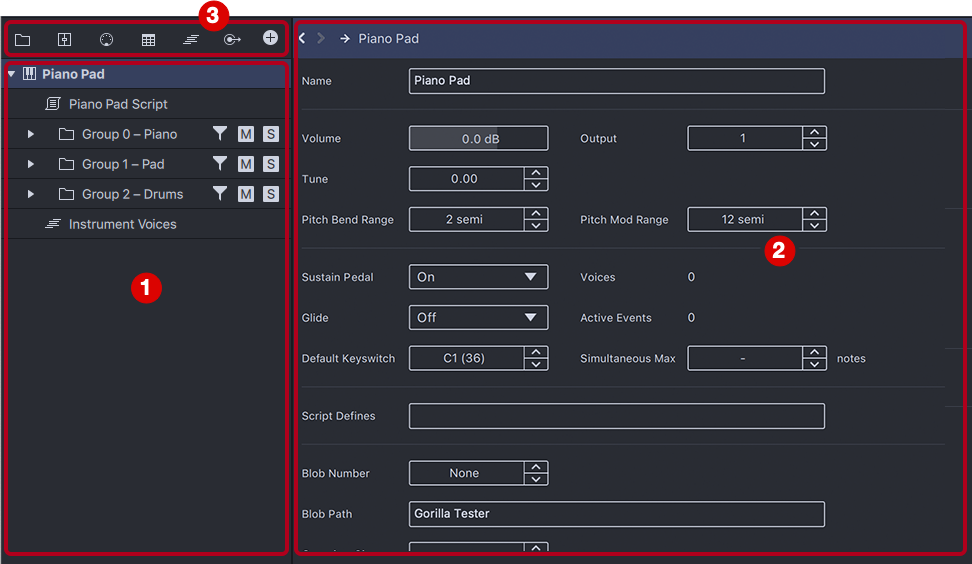Click the Pitch Bend Range value 2 semi

click(x=467, y=219)
